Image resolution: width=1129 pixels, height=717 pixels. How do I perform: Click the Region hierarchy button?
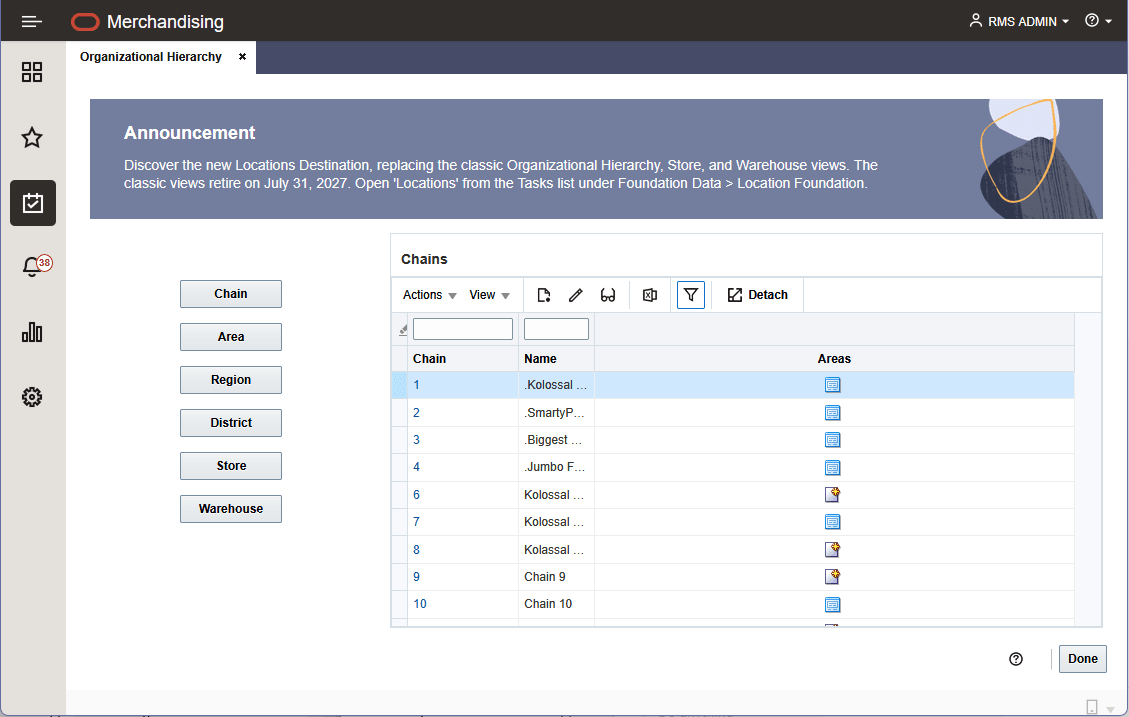coord(230,380)
